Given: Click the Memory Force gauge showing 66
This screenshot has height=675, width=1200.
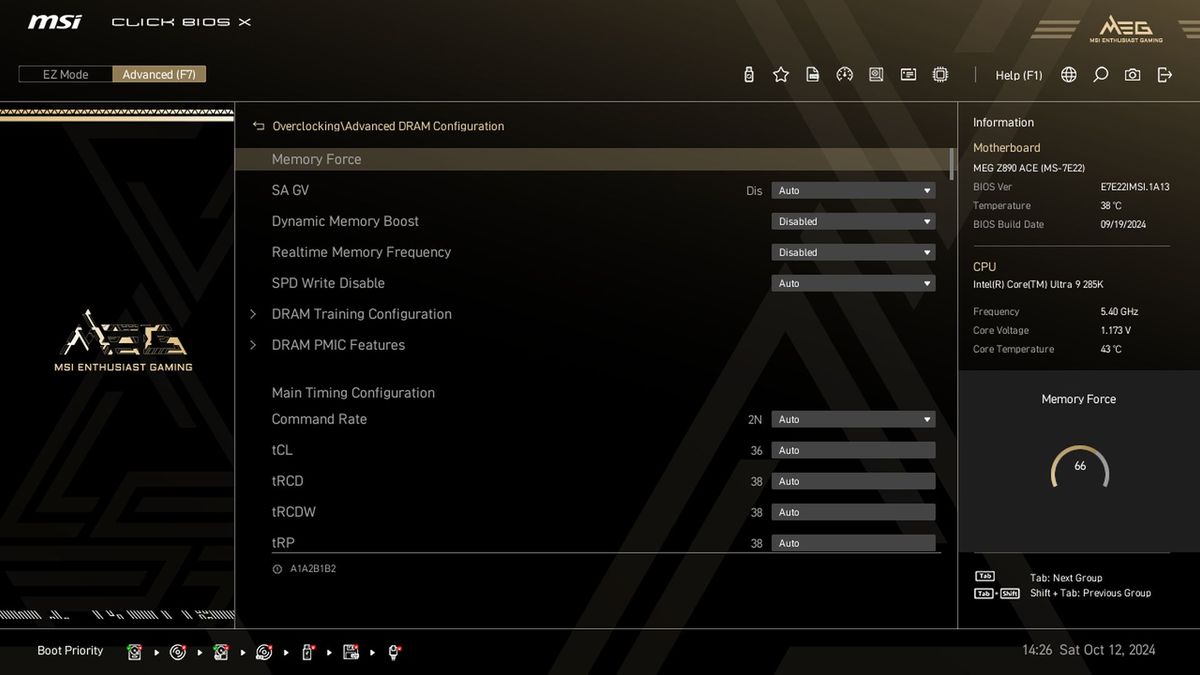Looking at the screenshot, I should point(1080,467).
